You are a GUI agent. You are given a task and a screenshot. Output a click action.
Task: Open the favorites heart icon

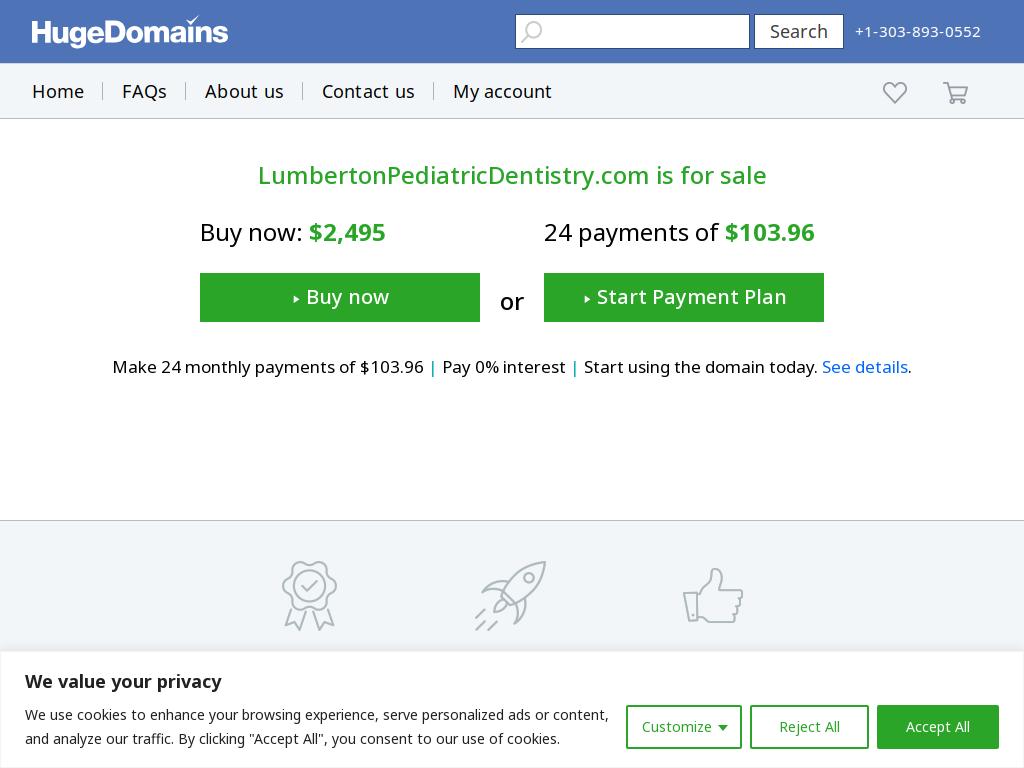pyautogui.click(x=895, y=92)
